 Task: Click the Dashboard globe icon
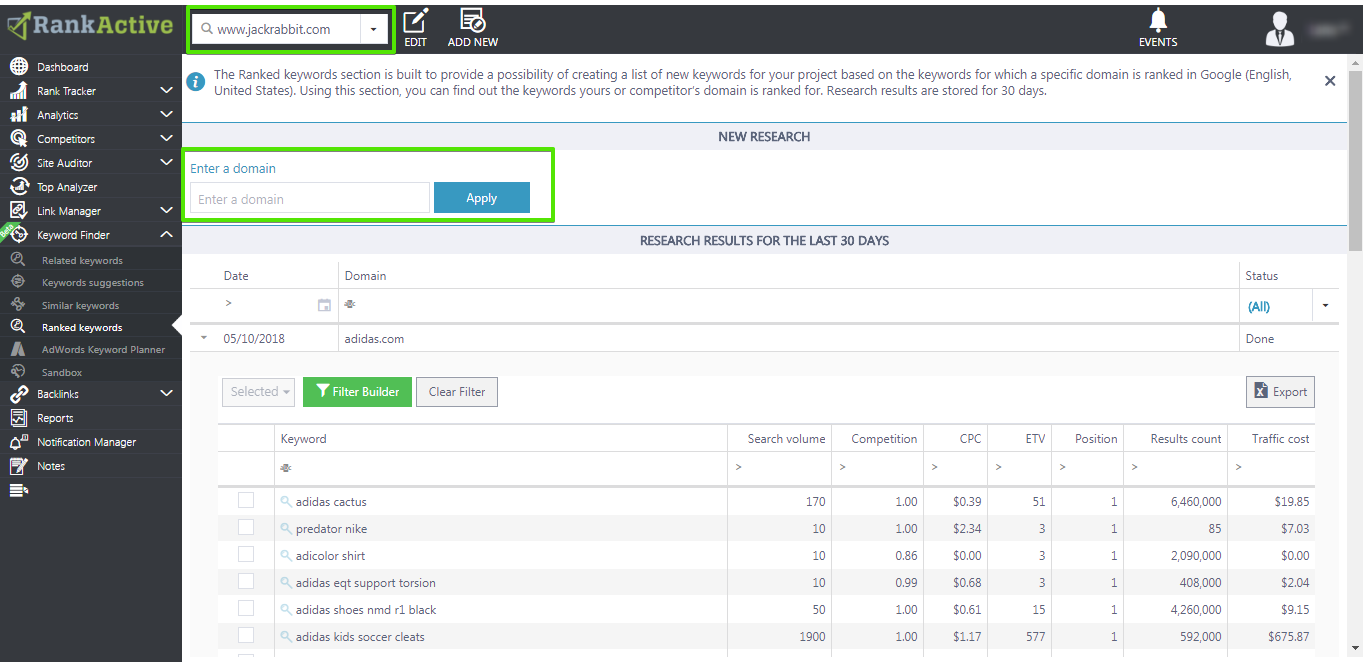pos(18,67)
